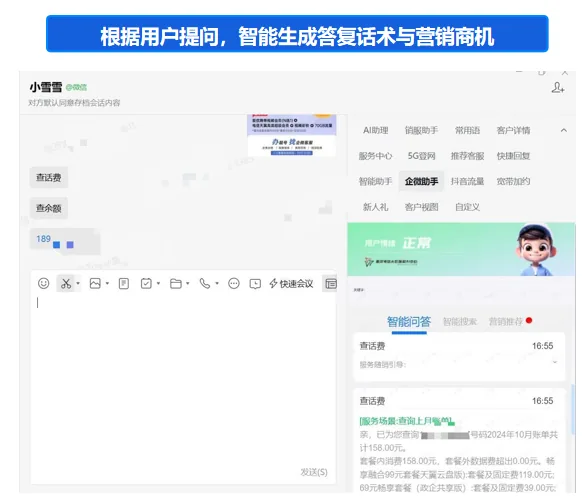Screen dimensions: 585x504
Task: Click the task checklist icon
Action: pyautogui.click(x=146, y=284)
